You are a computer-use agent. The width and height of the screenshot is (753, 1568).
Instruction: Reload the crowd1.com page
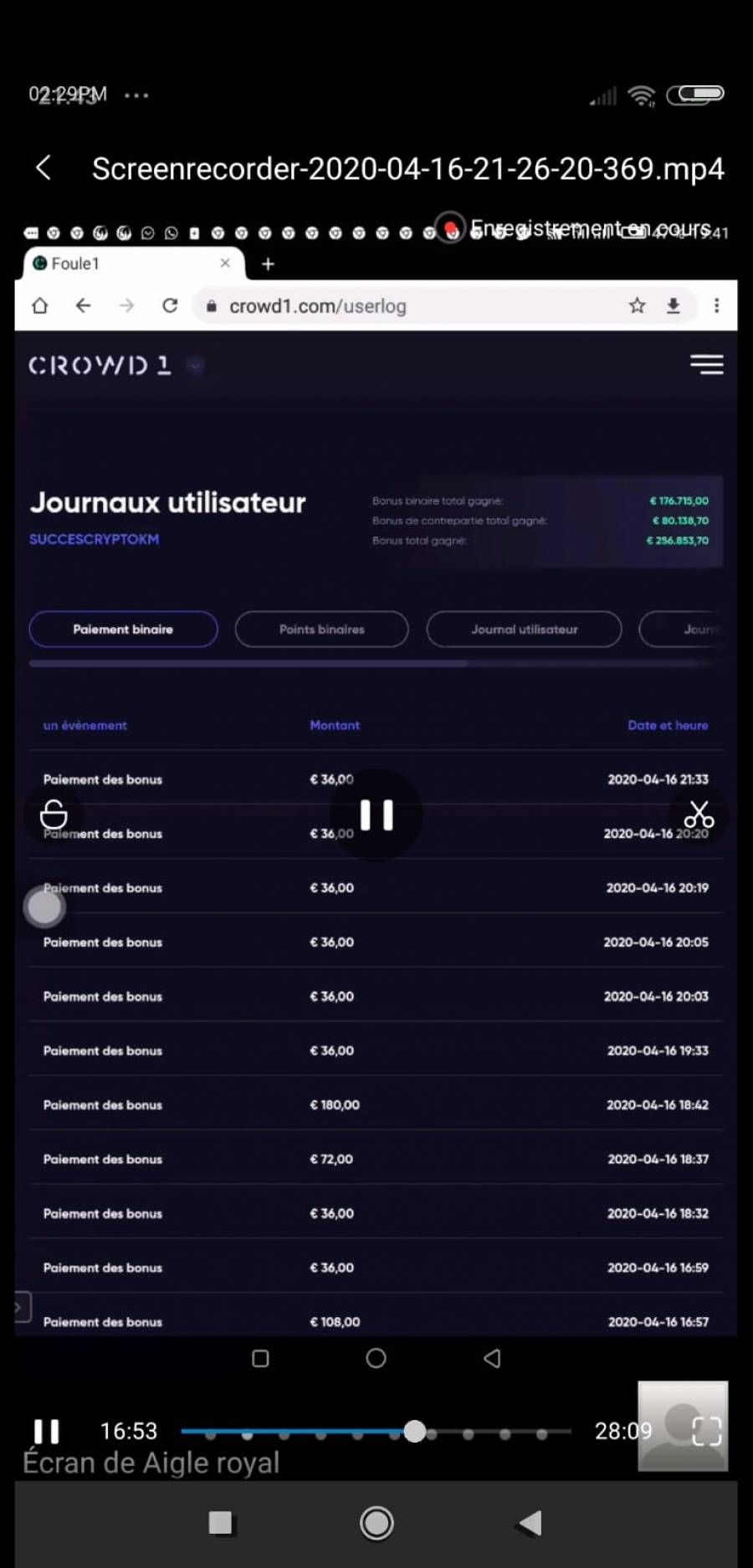point(170,305)
